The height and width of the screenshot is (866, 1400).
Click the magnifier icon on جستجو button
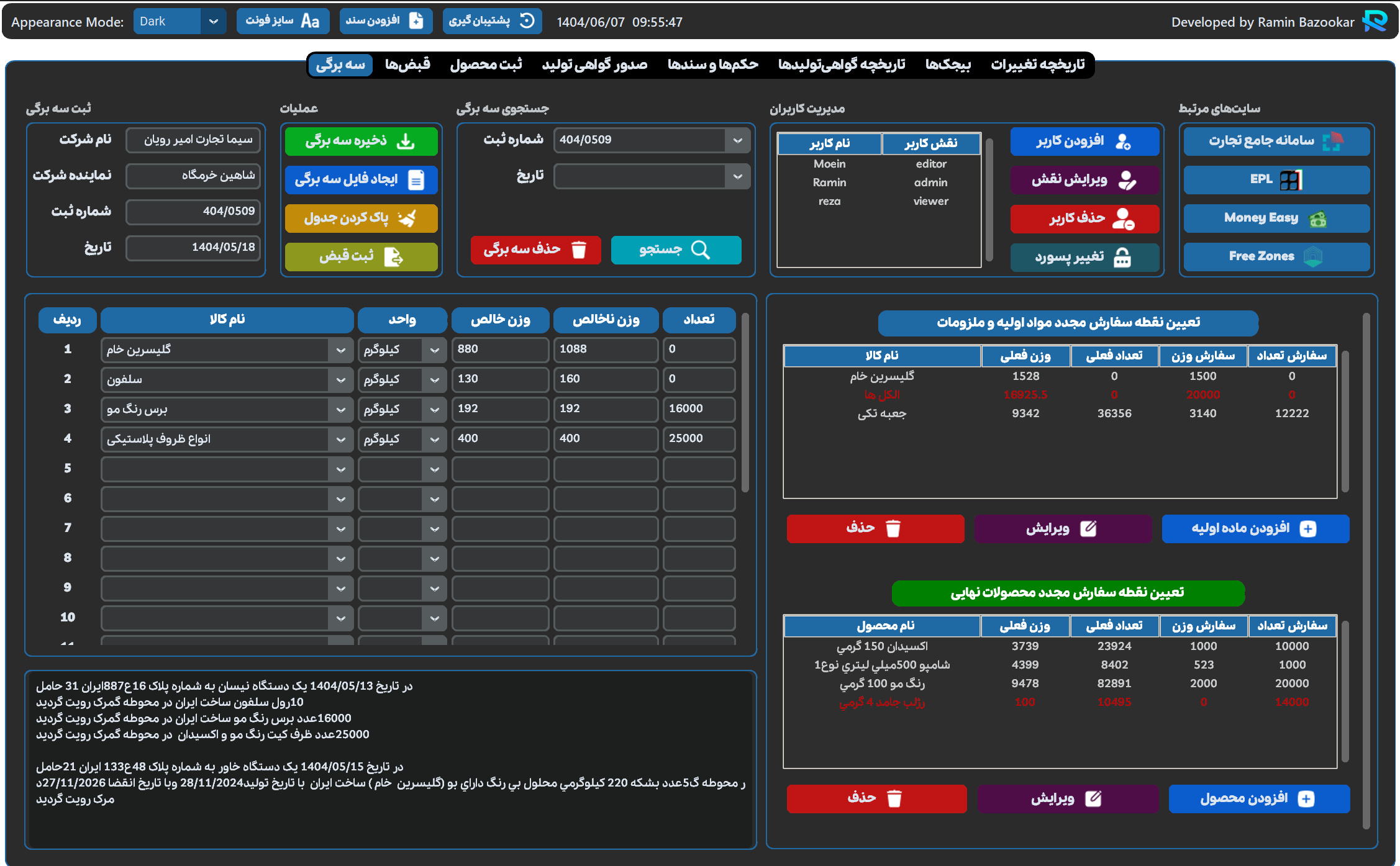pos(700,250)
